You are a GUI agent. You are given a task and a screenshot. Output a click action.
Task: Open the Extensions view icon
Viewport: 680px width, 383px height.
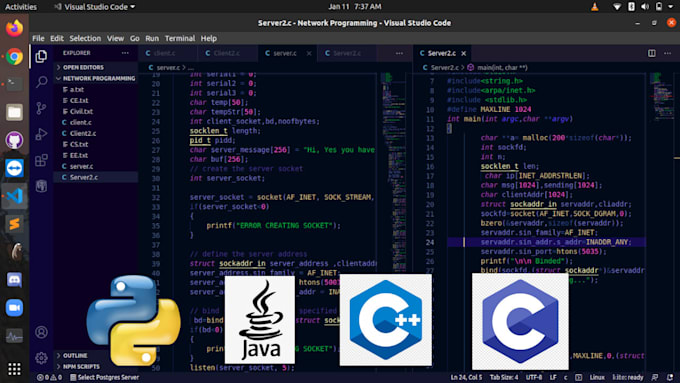point(41,160)
